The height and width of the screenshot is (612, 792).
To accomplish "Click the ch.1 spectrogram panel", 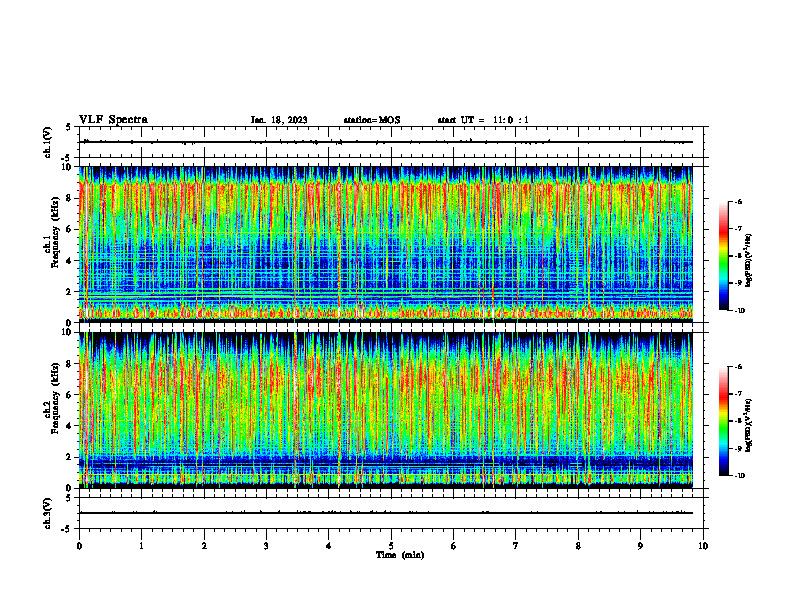I will 386,244.
